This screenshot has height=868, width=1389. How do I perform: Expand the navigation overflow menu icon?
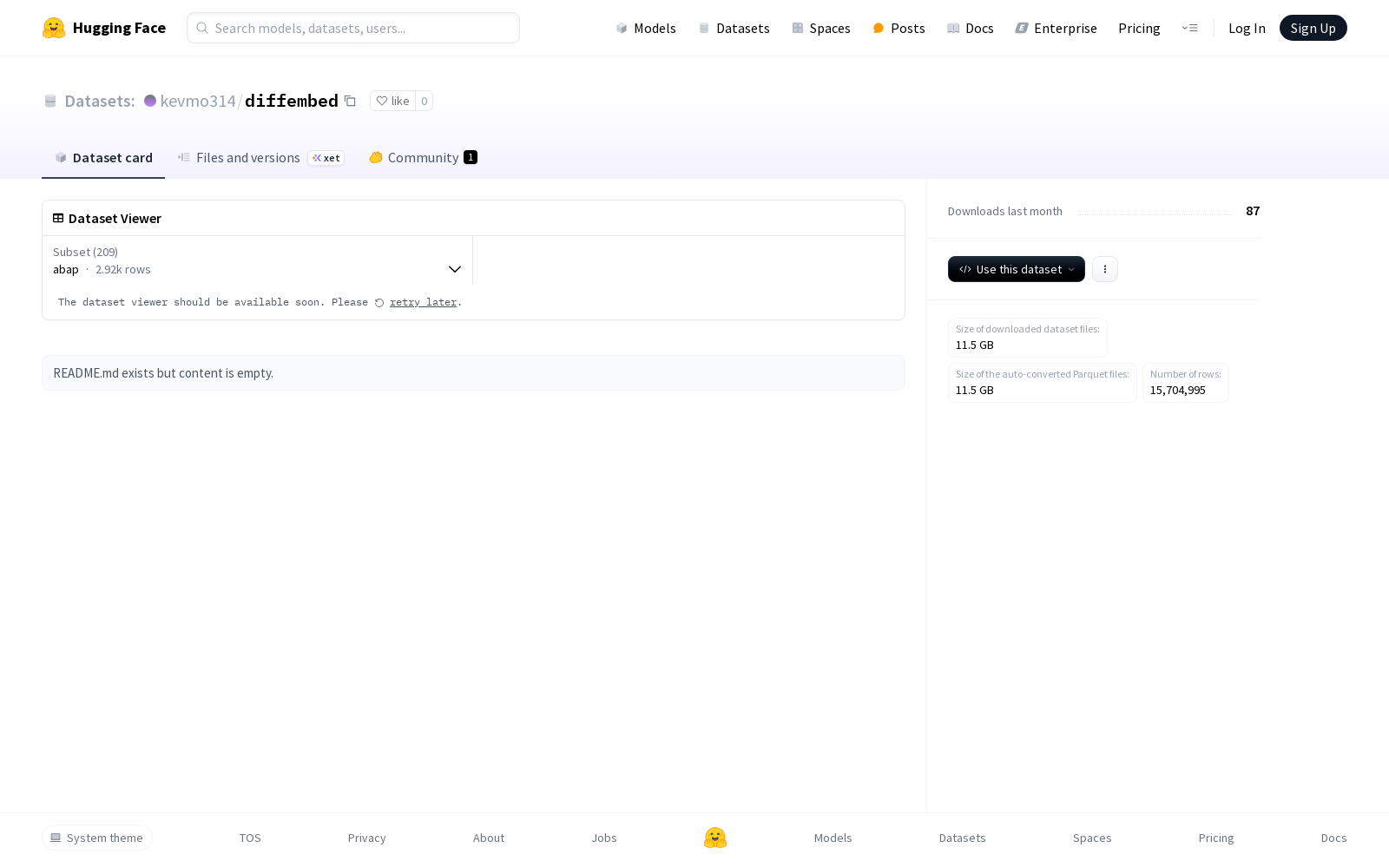pos(1189,28)
